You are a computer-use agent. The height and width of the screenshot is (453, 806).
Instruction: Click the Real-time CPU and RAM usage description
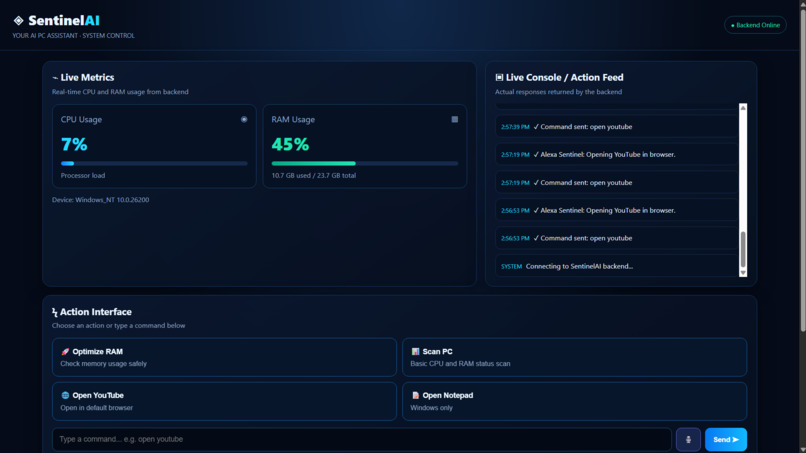click(120, 92)
